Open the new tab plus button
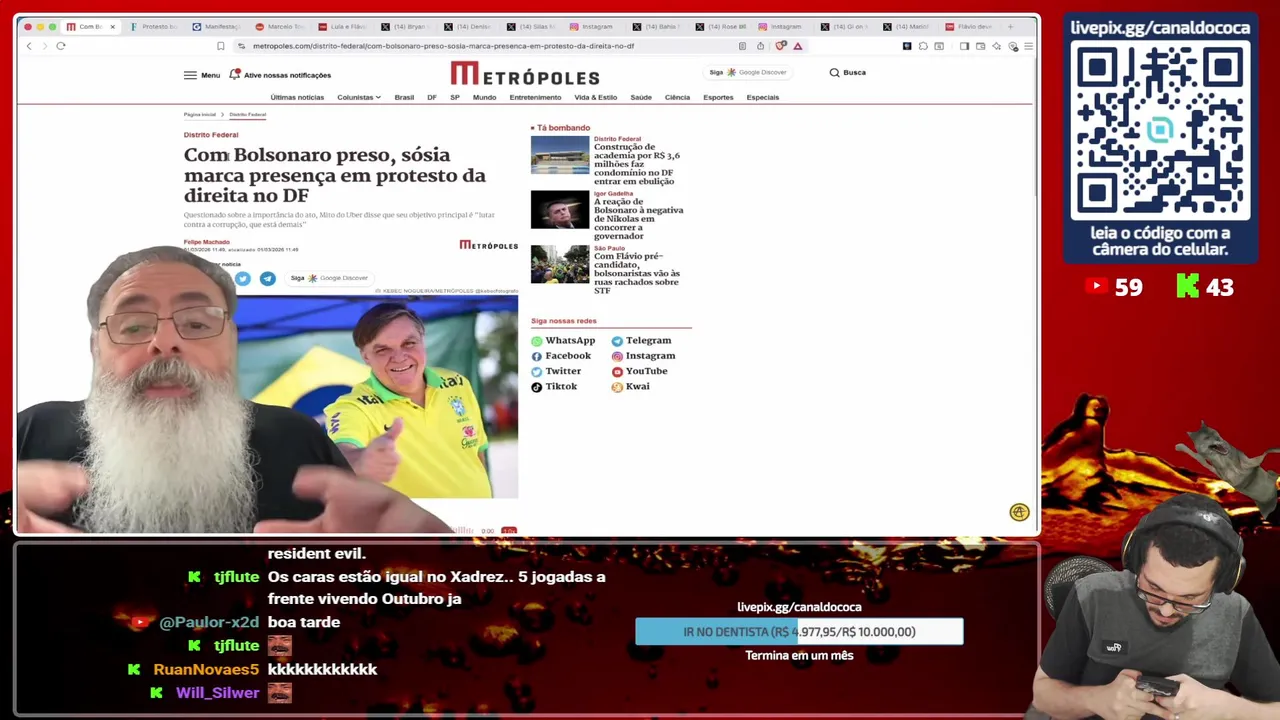This screenshot has width=1280, height=720. (1010, 27)
